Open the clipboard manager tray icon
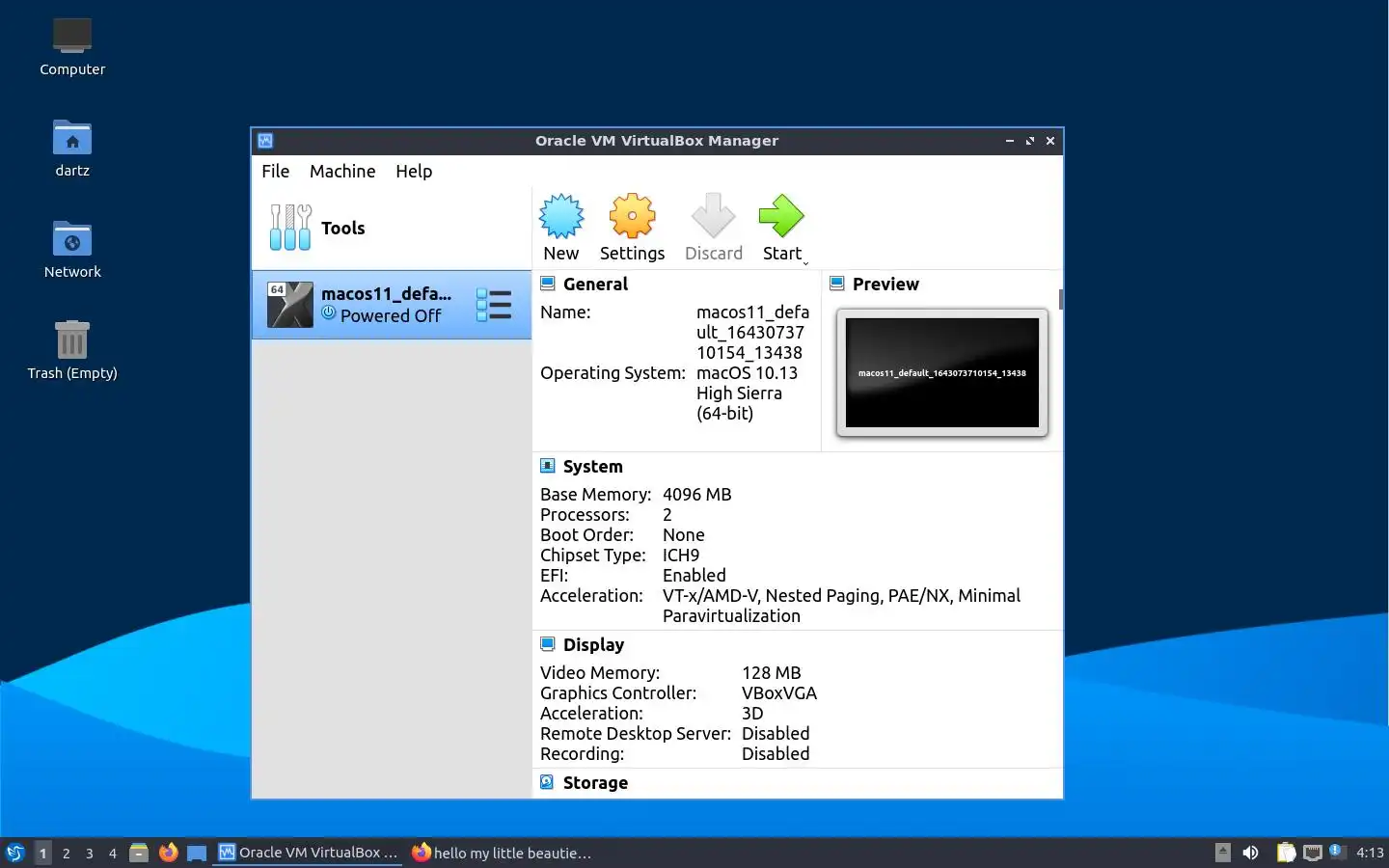1389x868 pixels. [x=1286, y=853]
